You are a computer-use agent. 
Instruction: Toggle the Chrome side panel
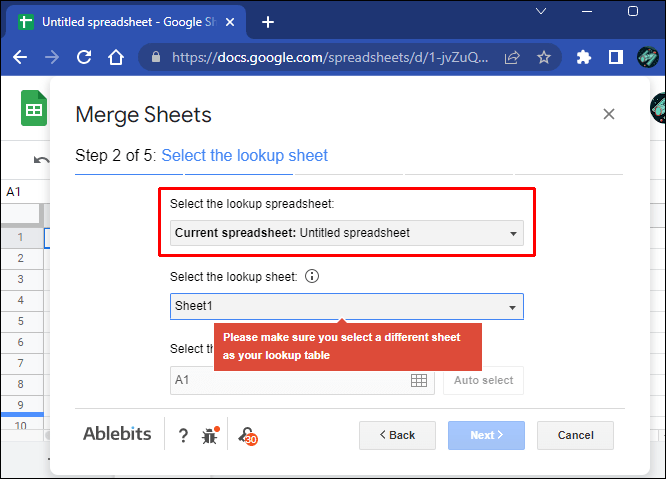click(616, 58)
